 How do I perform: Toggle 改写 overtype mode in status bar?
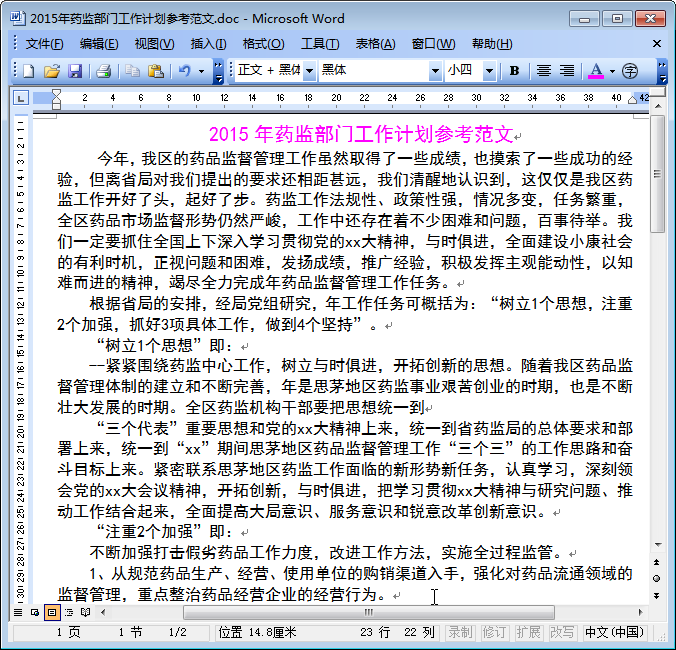pos(562,633)
